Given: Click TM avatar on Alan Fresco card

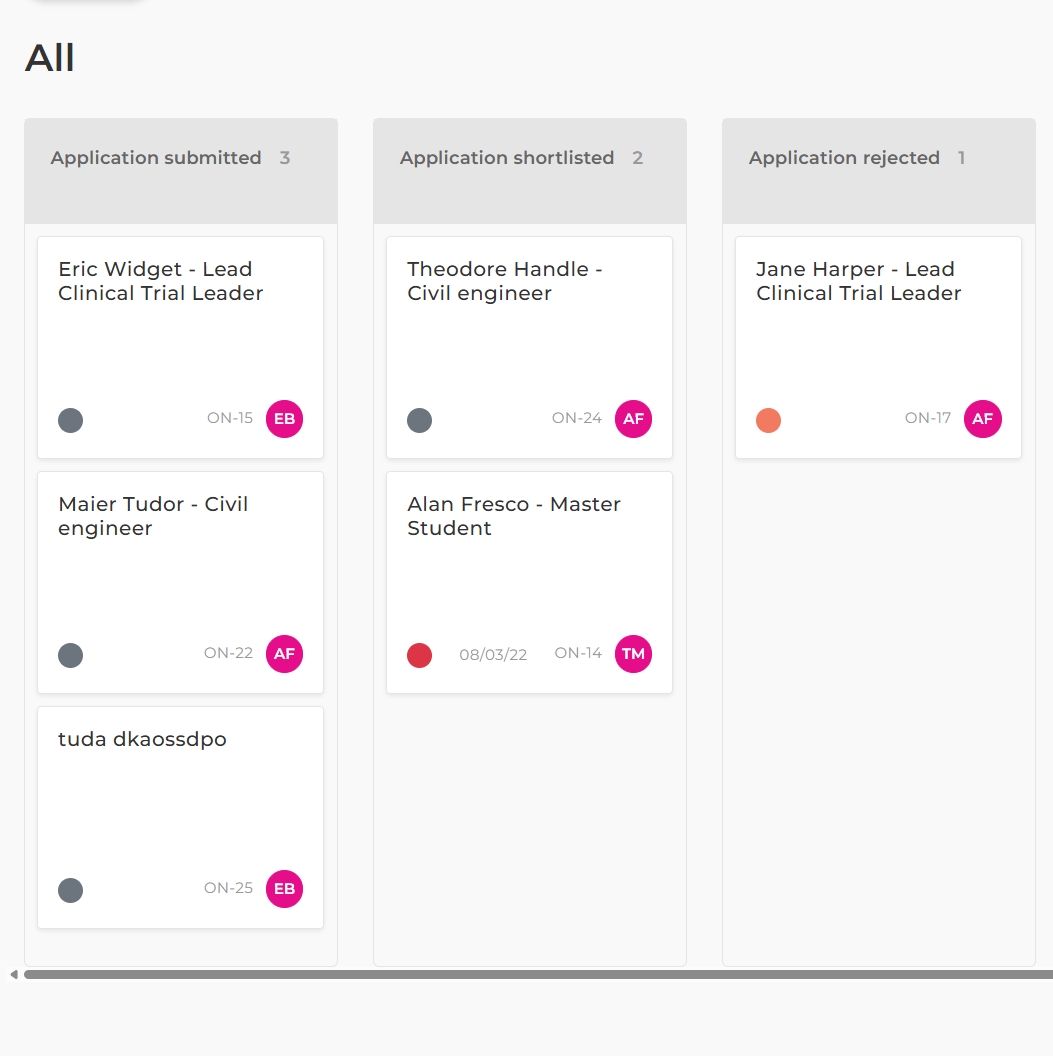Looking at the screenshot, I should pos(633,654).
